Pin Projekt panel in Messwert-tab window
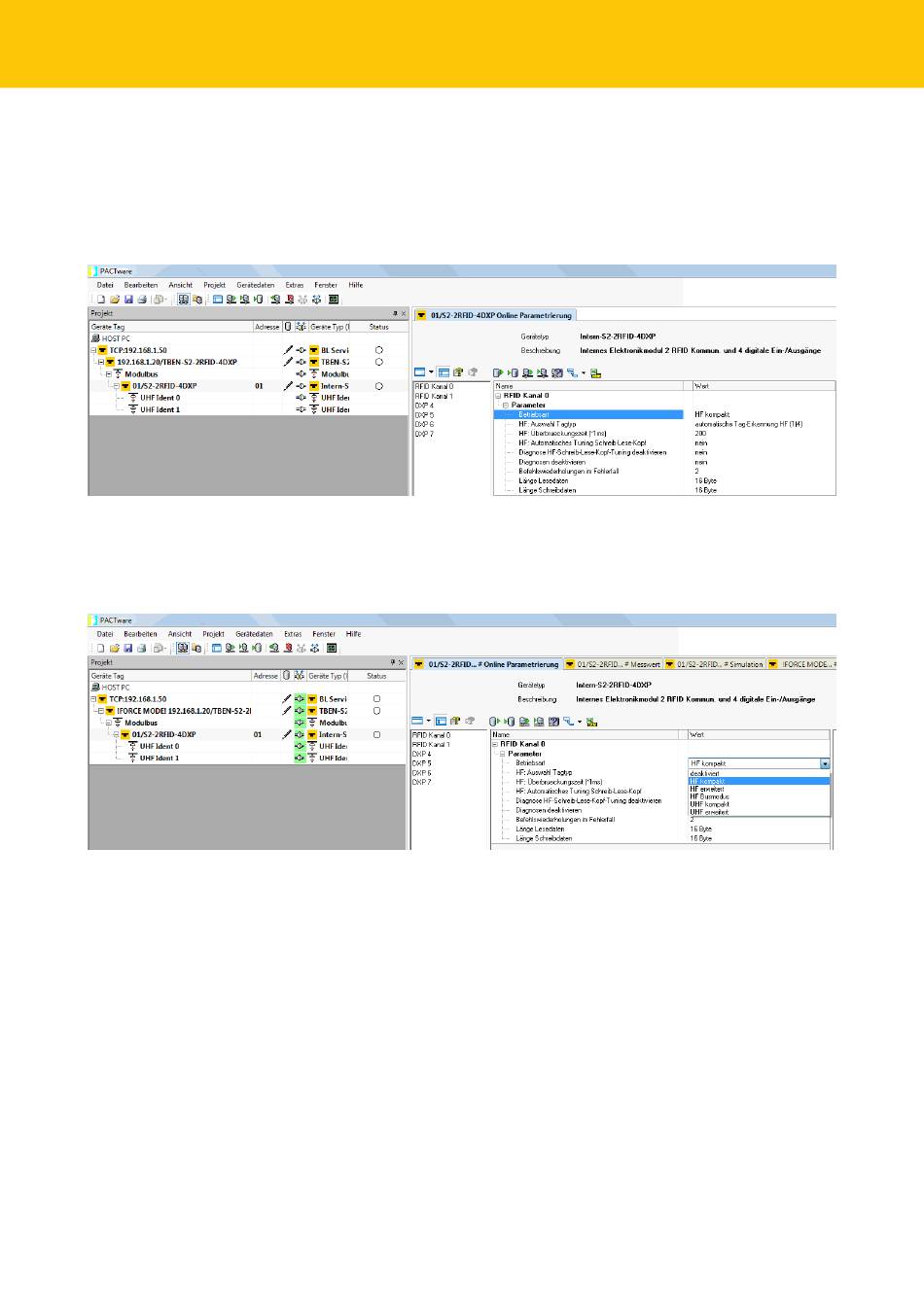The height and width of the screenshot is (1307, 924). click(x=393, y=663)
